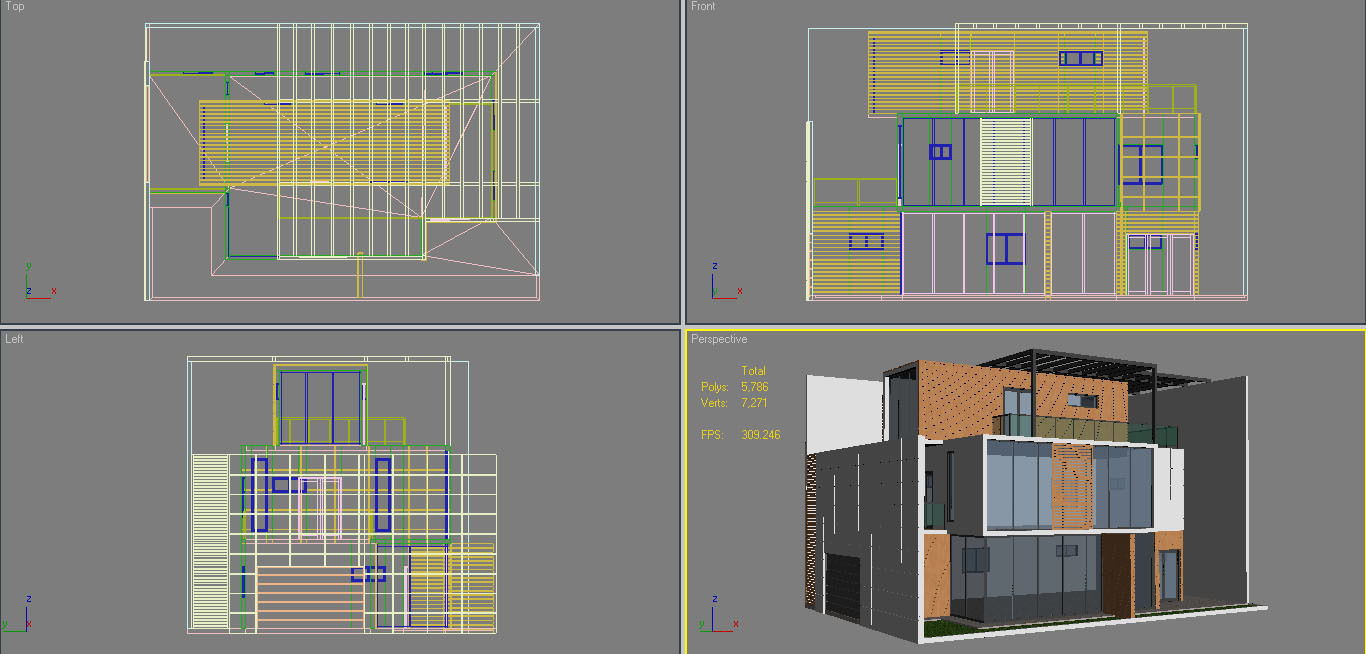Activate the Front viewport by clicking its wireframe elevation
Screen dimensions: 1366x654
tap(1028, 160)
